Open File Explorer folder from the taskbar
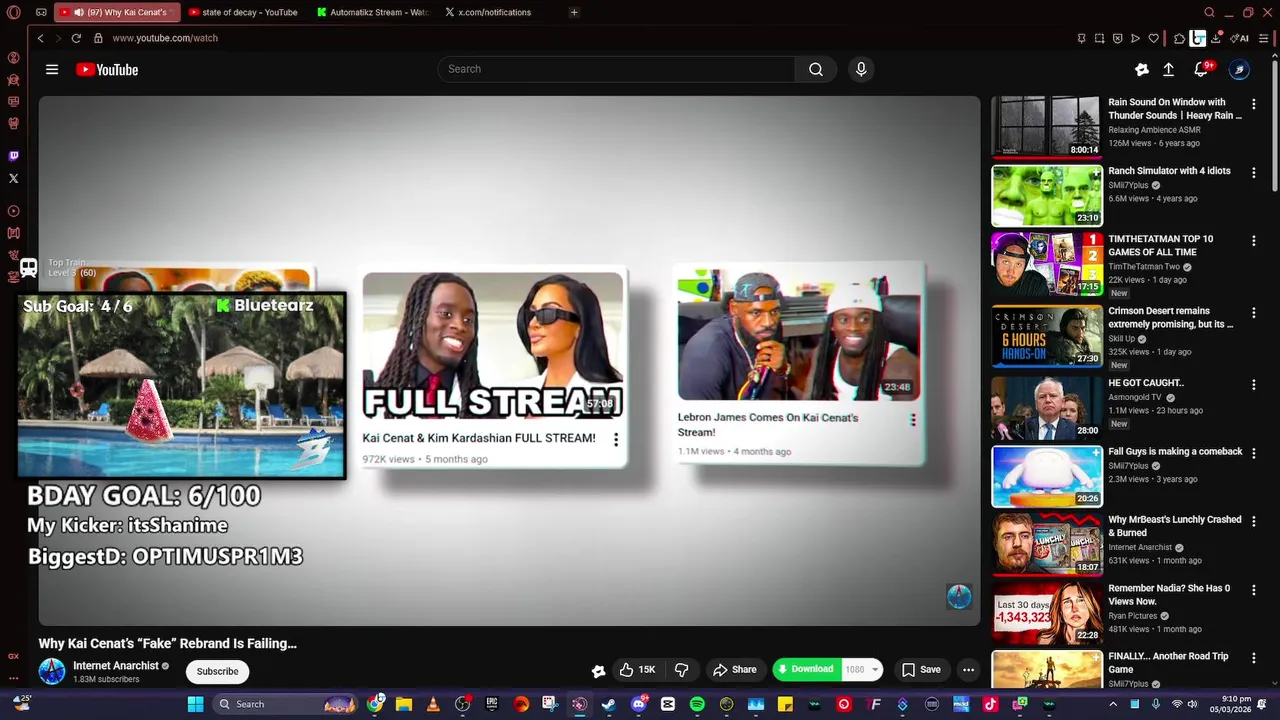The width and height of the screenshot is (1280, 720). 404,704
